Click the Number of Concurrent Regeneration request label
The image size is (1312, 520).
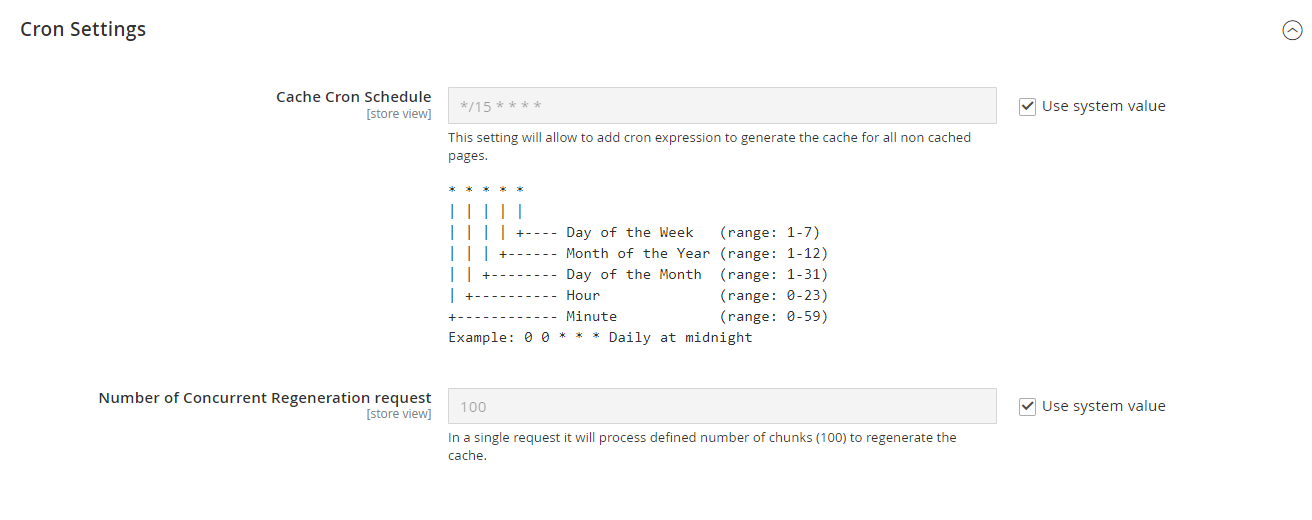point(265,397)
